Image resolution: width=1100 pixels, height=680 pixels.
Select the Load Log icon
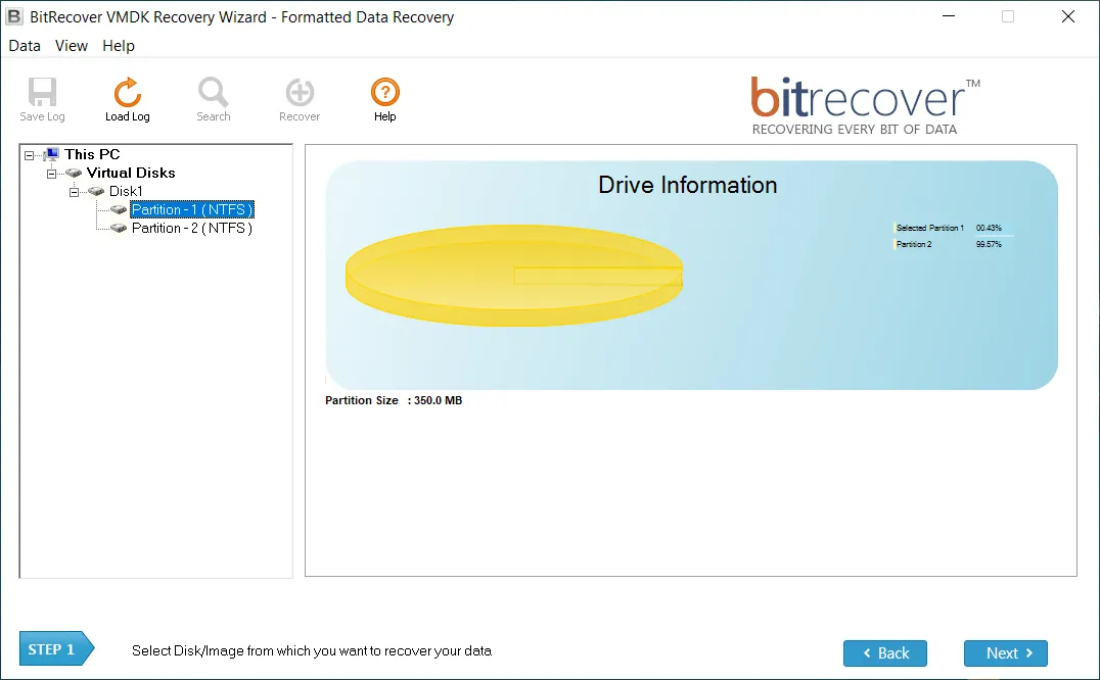pyautogui.click(x=127, y=90)
